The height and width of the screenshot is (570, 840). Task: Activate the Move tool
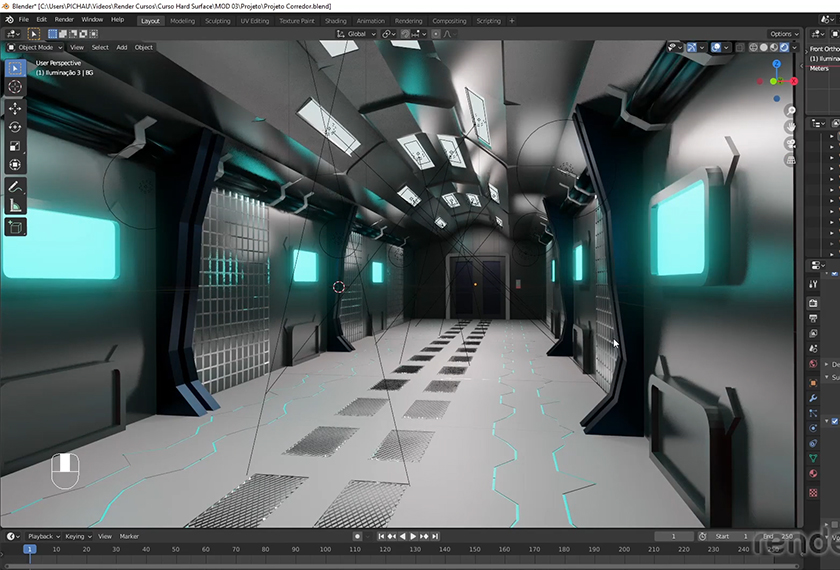tap(15, 108)
